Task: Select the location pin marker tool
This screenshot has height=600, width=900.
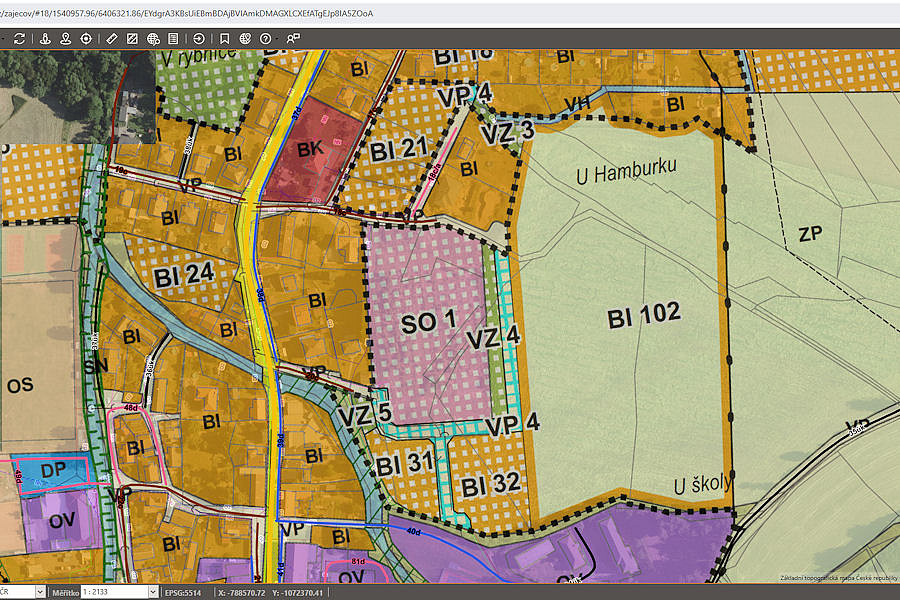Action: pos(65,38)
